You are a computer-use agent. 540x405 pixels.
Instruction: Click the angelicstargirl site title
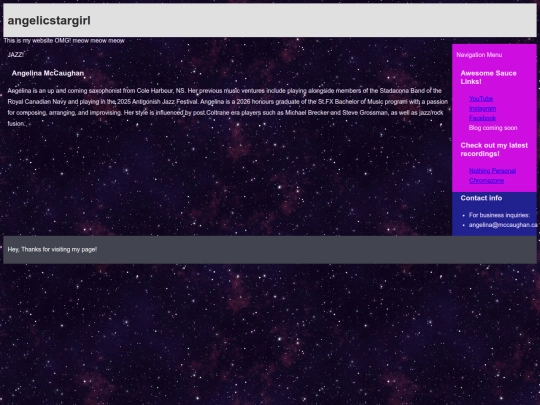49,21
